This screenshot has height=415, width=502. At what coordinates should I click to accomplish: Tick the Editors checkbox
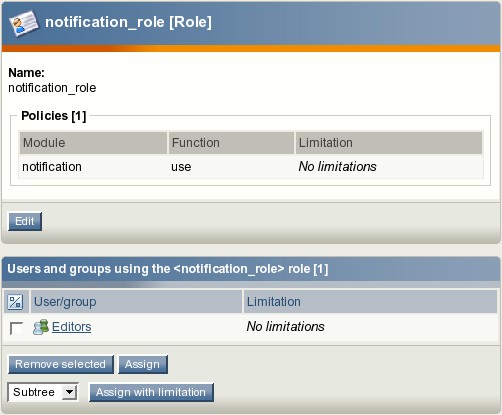pos(16,328)
